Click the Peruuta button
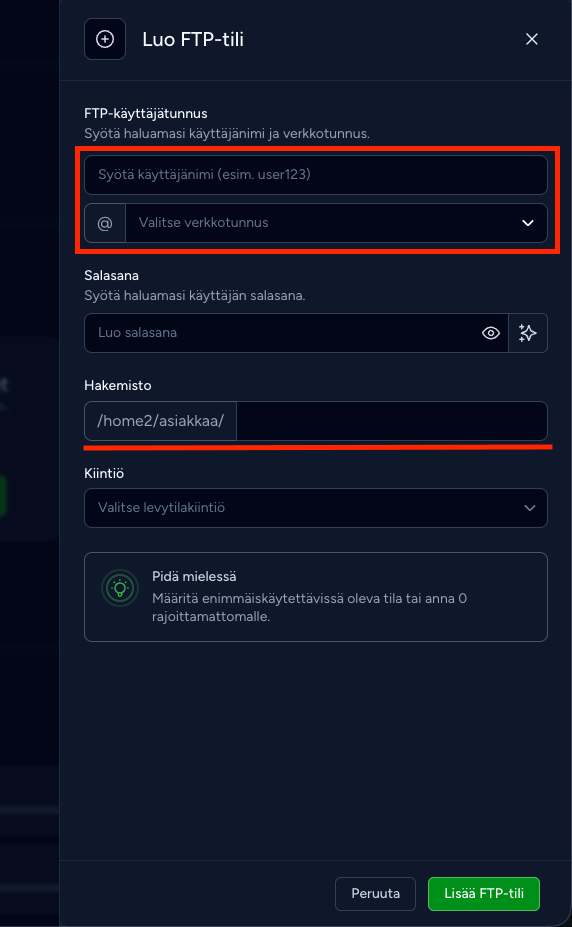Image resolution: width=572 pixels, height=927 pixels. pos(375,893)
